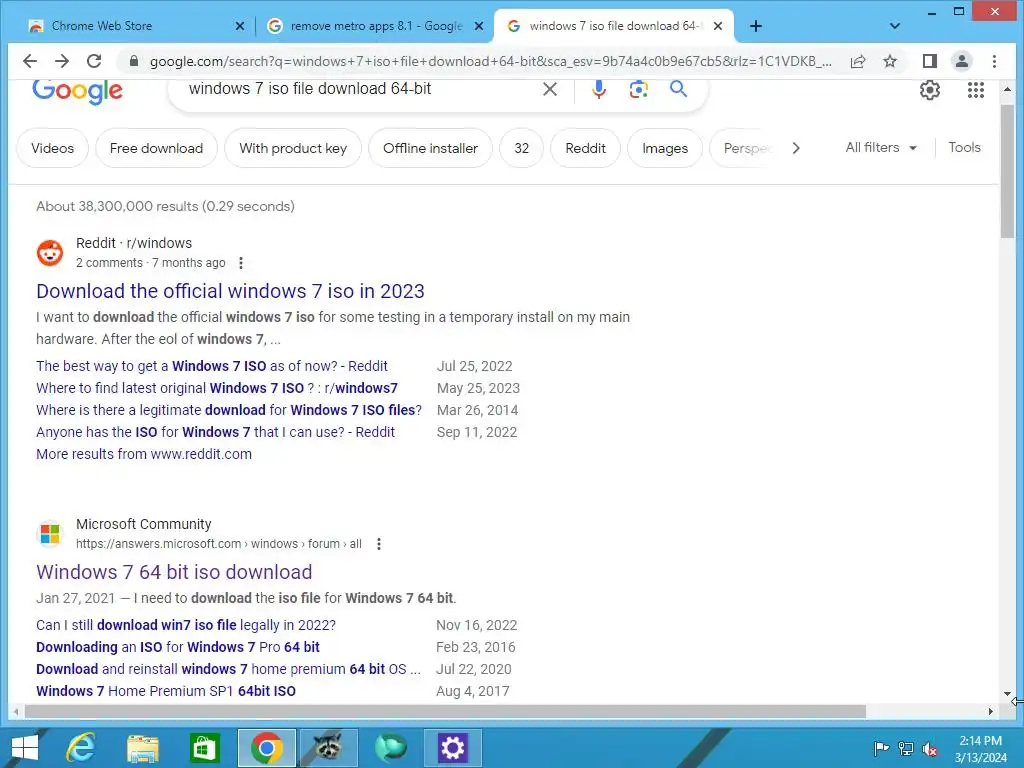Switch to the Chrome Web Store tab
Viewport: 1024px width, 768px height.
(x=134, y=26)
